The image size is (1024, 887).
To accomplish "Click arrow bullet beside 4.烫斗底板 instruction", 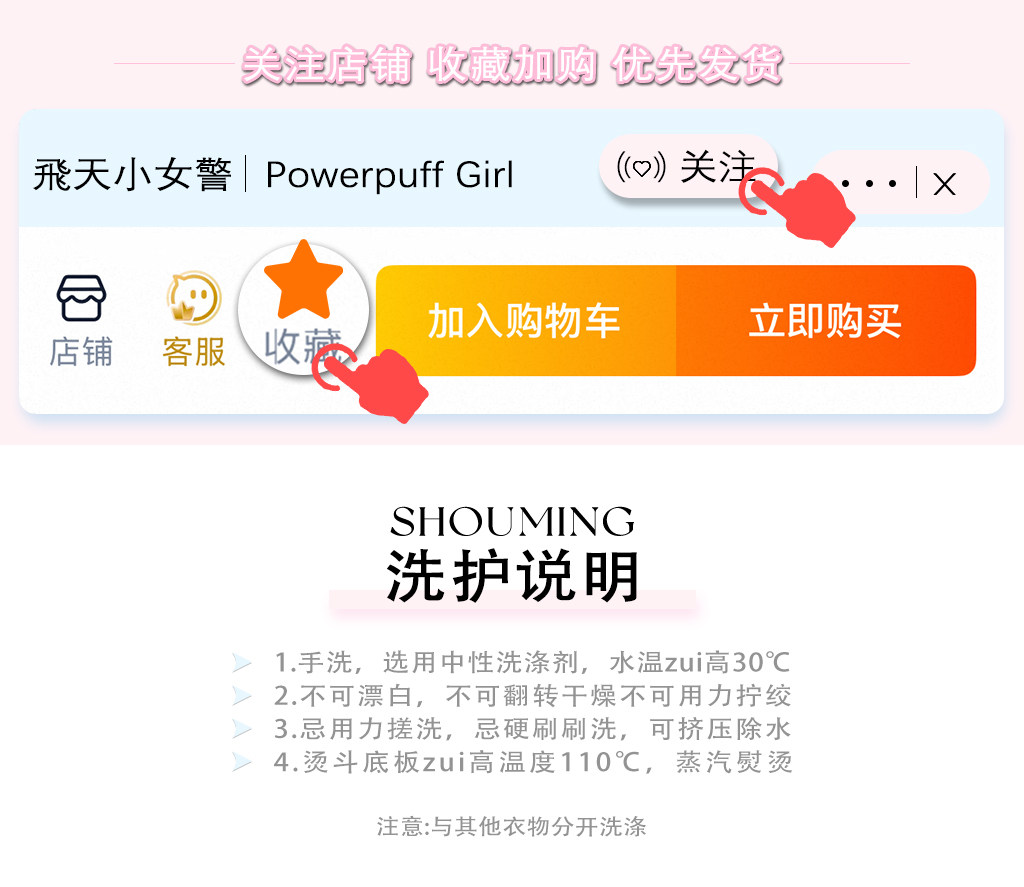I will click(242, 762).
